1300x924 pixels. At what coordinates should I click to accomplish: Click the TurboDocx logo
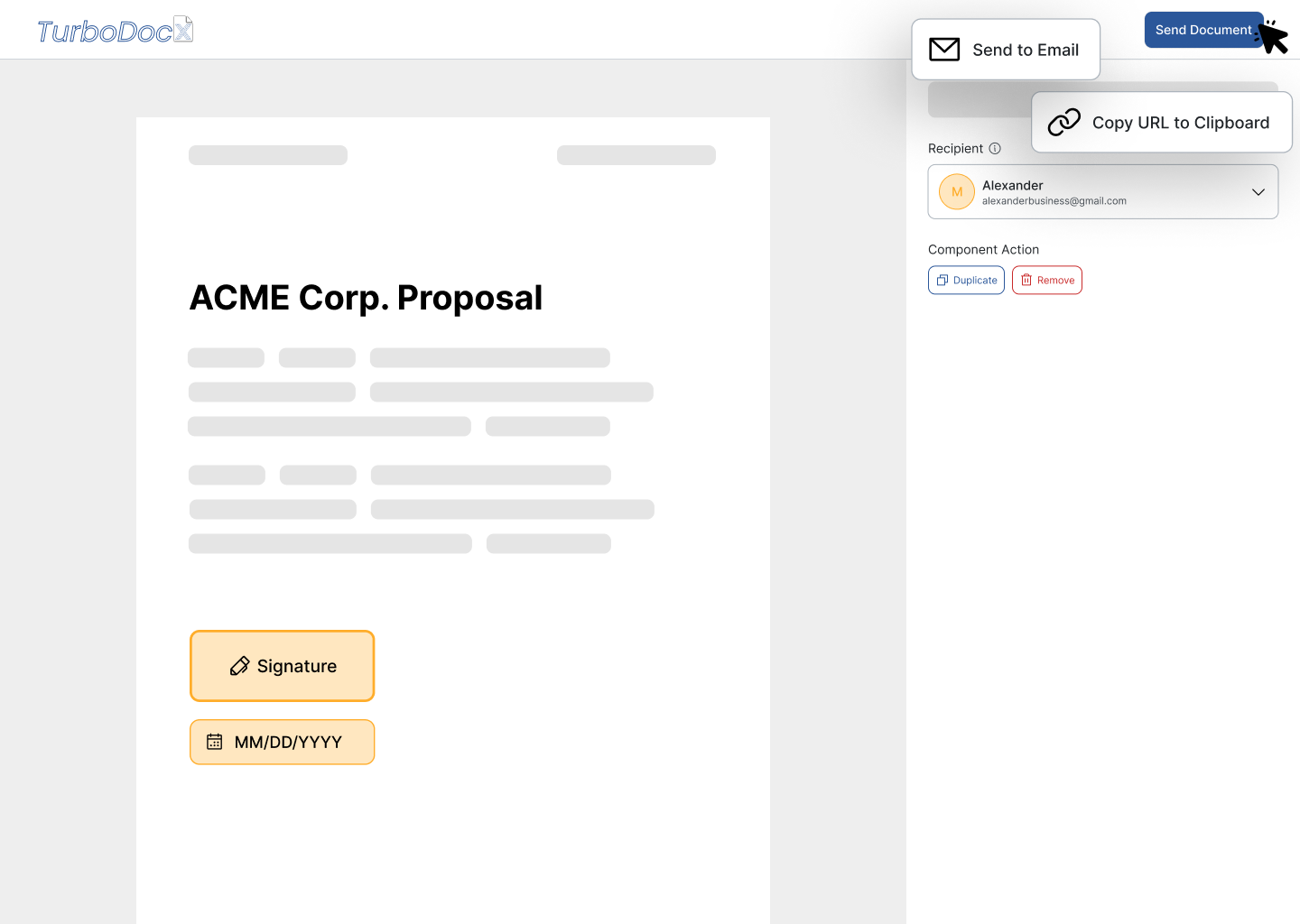(x=115, y=31)
